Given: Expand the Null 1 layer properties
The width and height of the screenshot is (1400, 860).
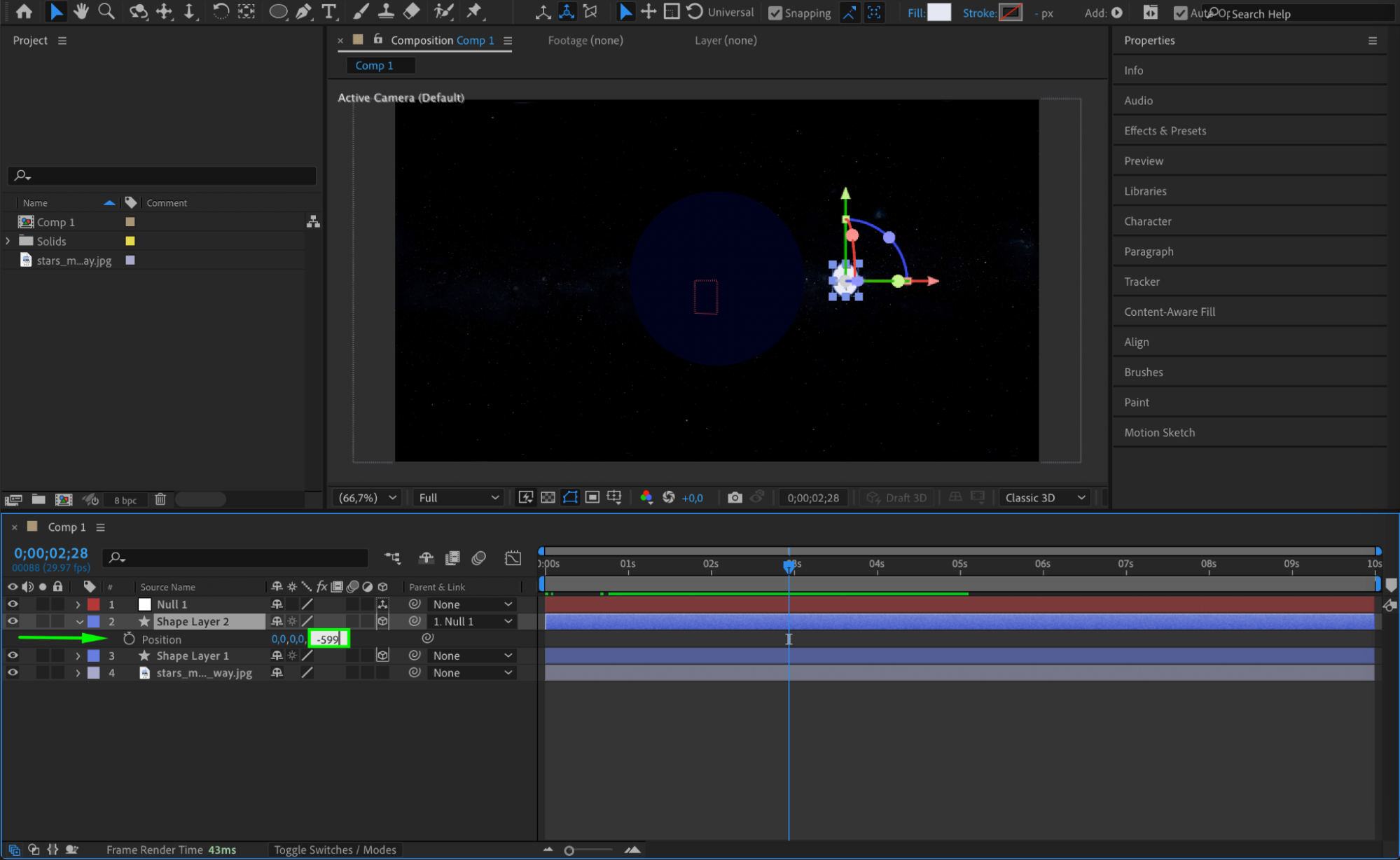Looking at the screenshot, I should pos(78,604).
